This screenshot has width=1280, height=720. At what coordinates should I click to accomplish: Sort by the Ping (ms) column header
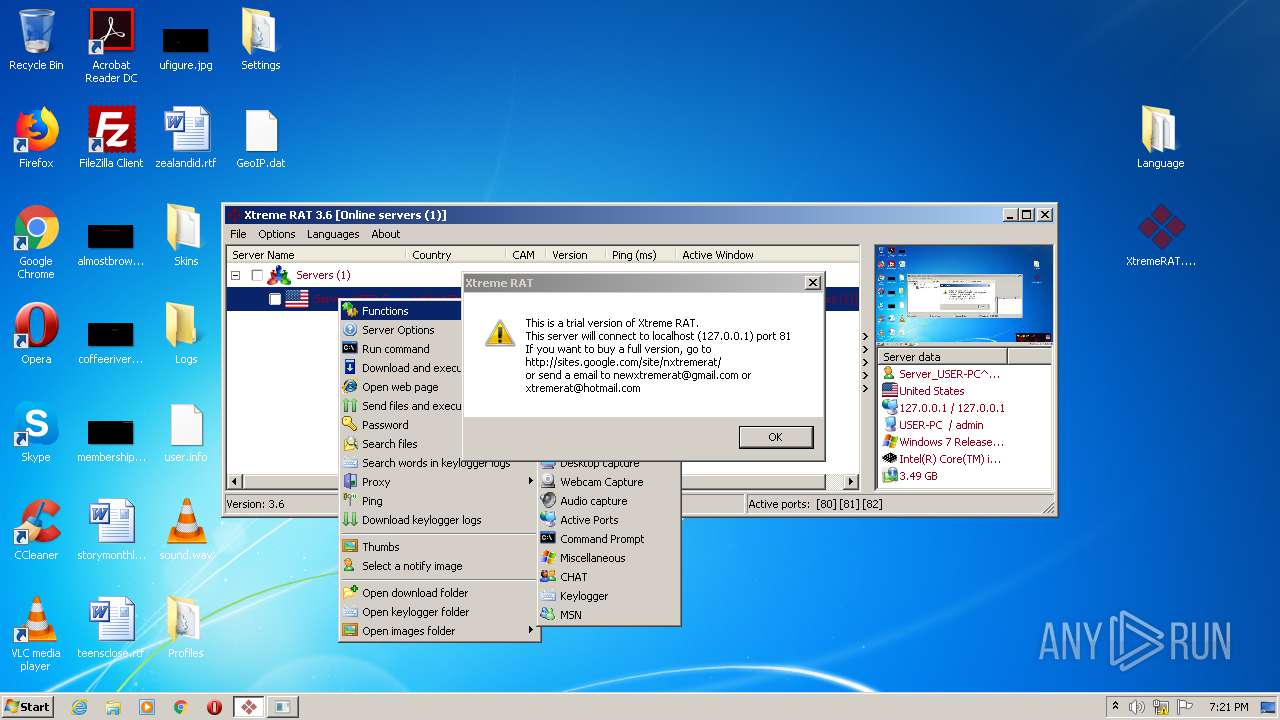pyautogui.click(x=641, y=255)
